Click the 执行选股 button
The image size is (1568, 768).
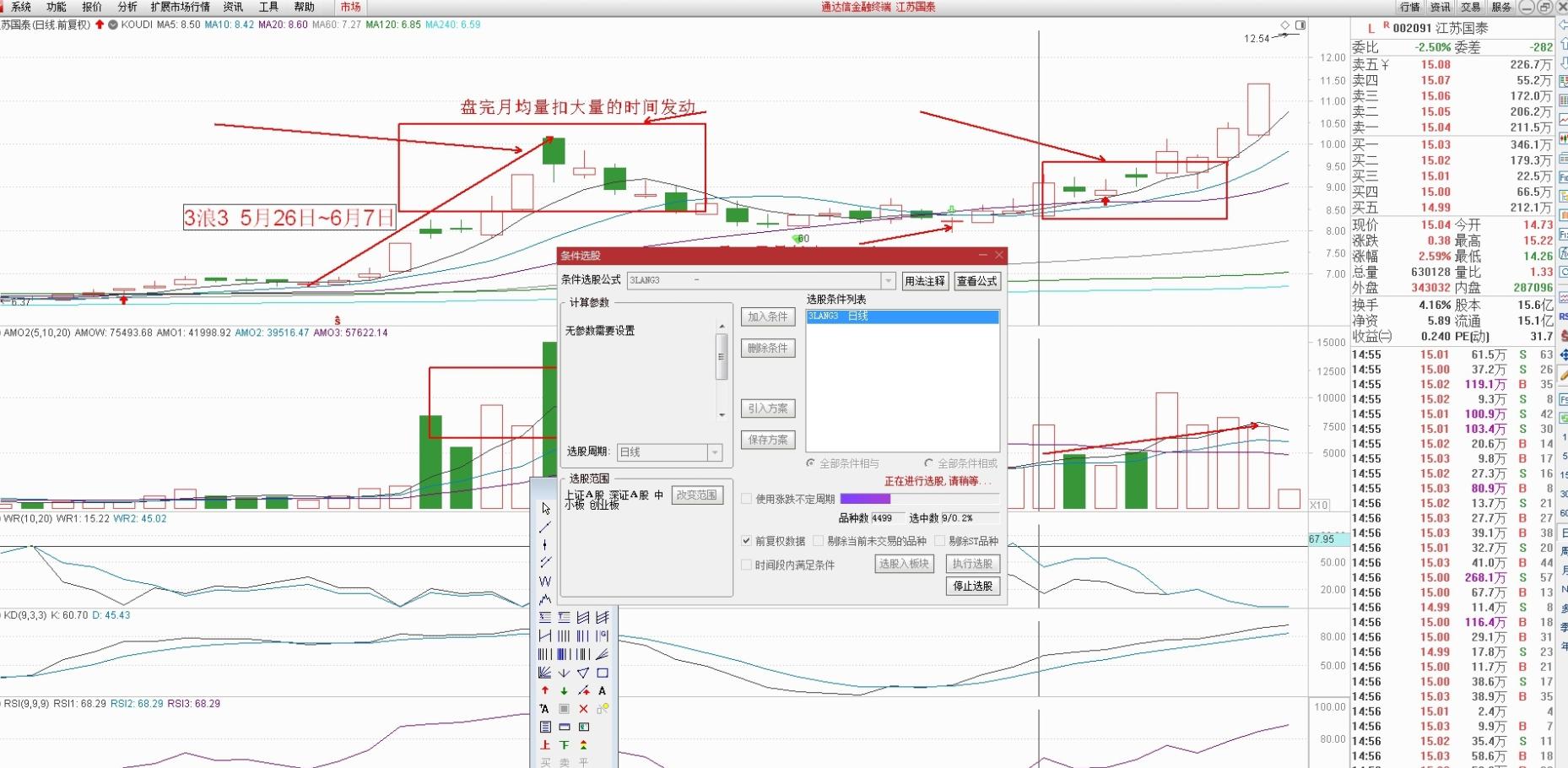coord(973,564)
